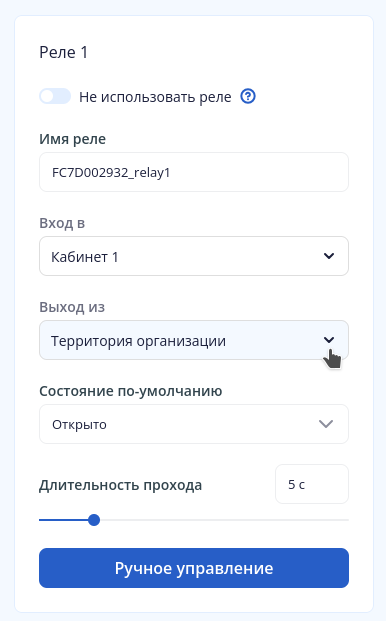The width and height of the screenshot is (386, 627).
Task: Click the 'Имя реле' field label
Action: (x=72, y=139)
